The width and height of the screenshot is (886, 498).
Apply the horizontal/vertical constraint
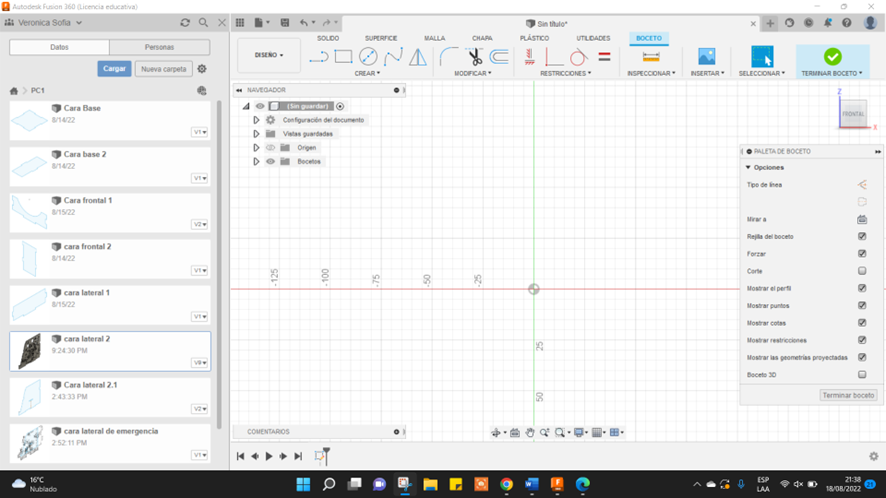(529, 57)
